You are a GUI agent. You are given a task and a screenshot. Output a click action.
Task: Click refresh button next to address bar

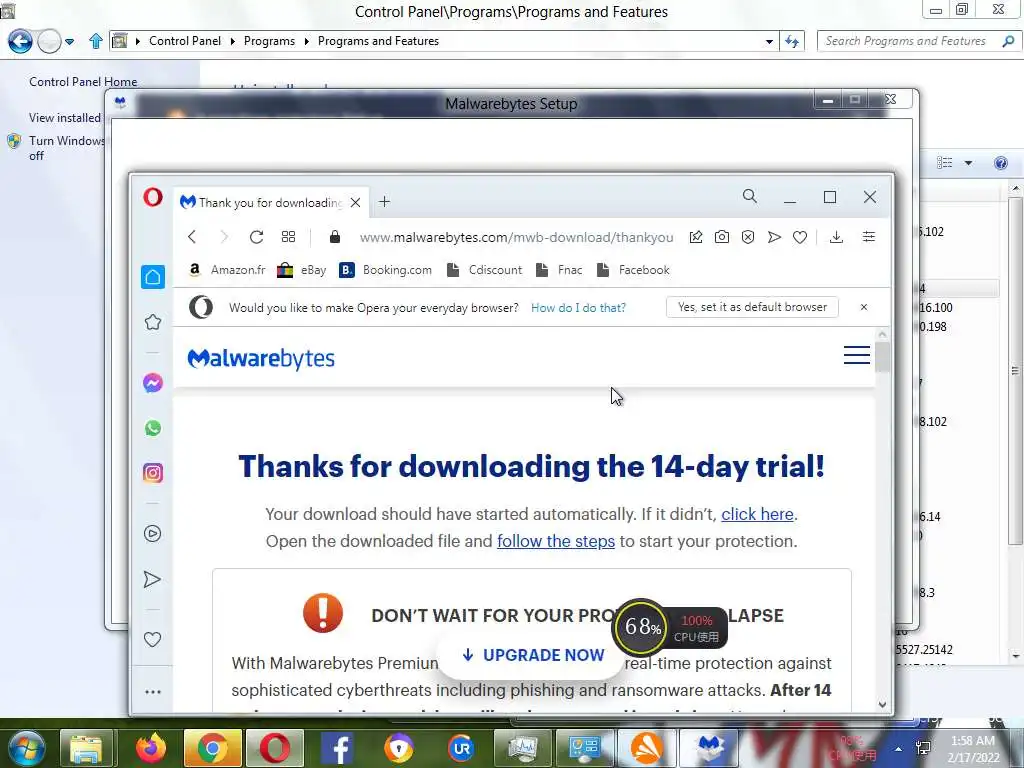click(x=792, y=41)
